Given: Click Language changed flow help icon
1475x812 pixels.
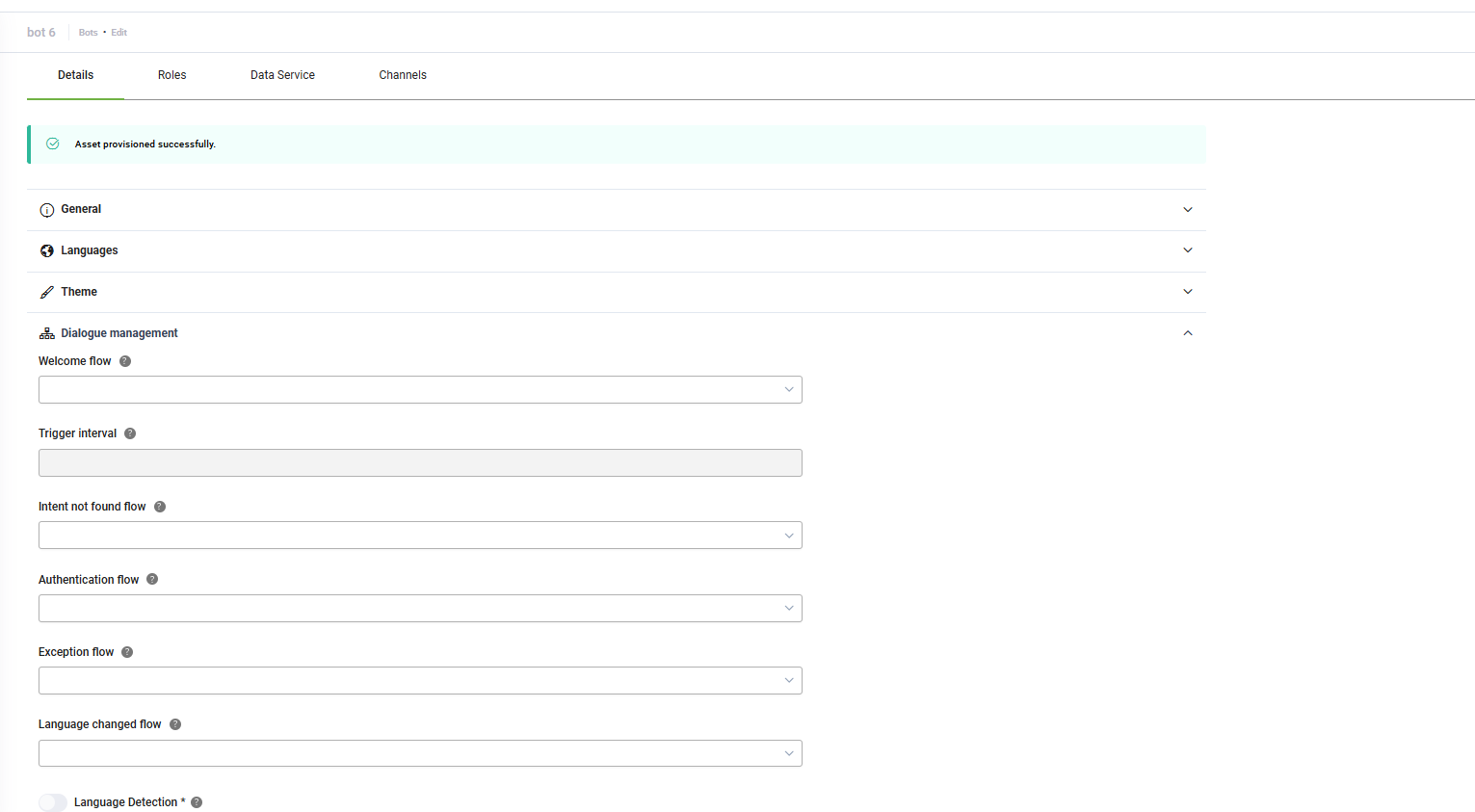Looking at the screenshot, I should click(x=175, y=724).
